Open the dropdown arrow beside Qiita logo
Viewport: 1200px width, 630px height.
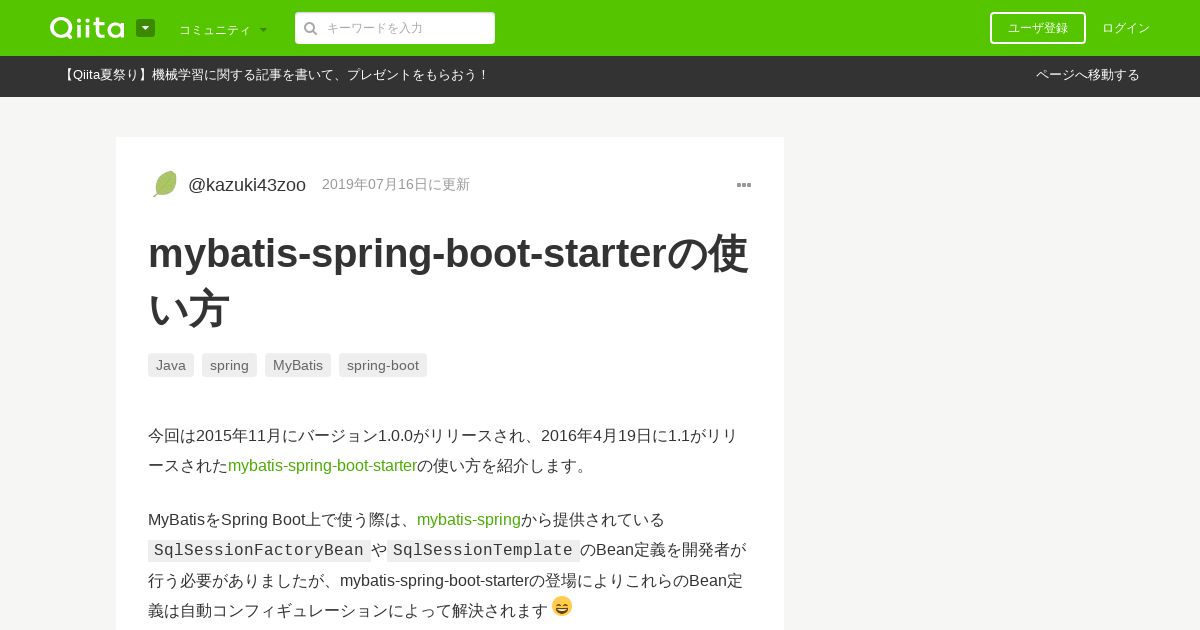[145, 28]
